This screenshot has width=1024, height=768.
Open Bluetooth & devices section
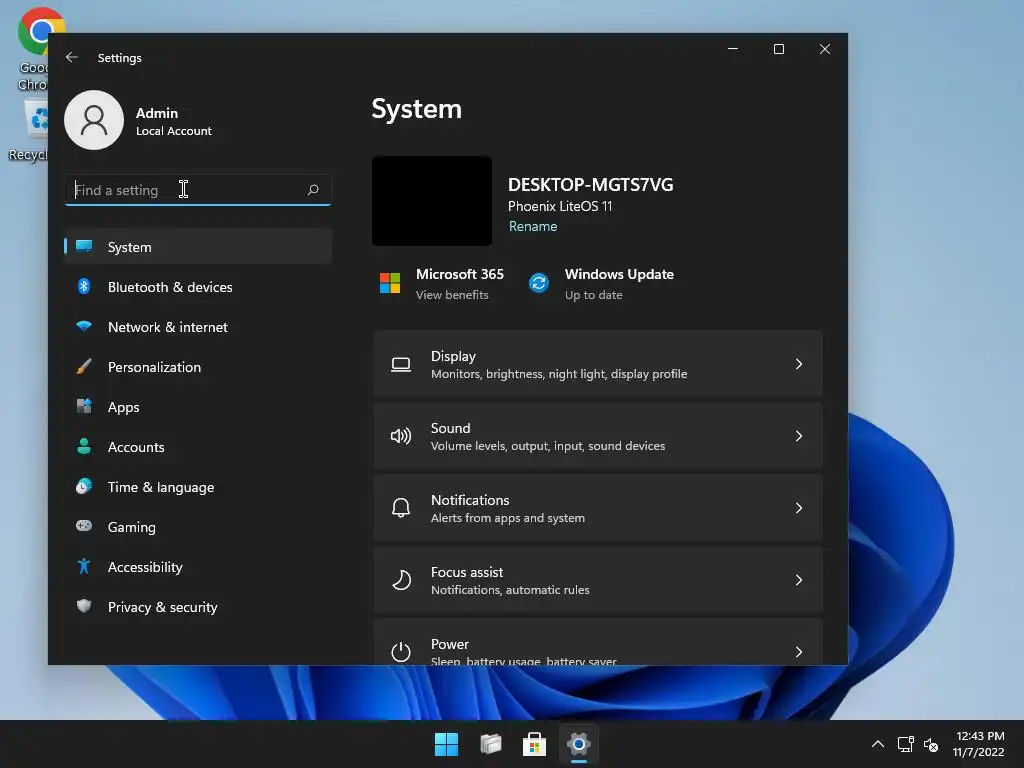coord(198,287)
